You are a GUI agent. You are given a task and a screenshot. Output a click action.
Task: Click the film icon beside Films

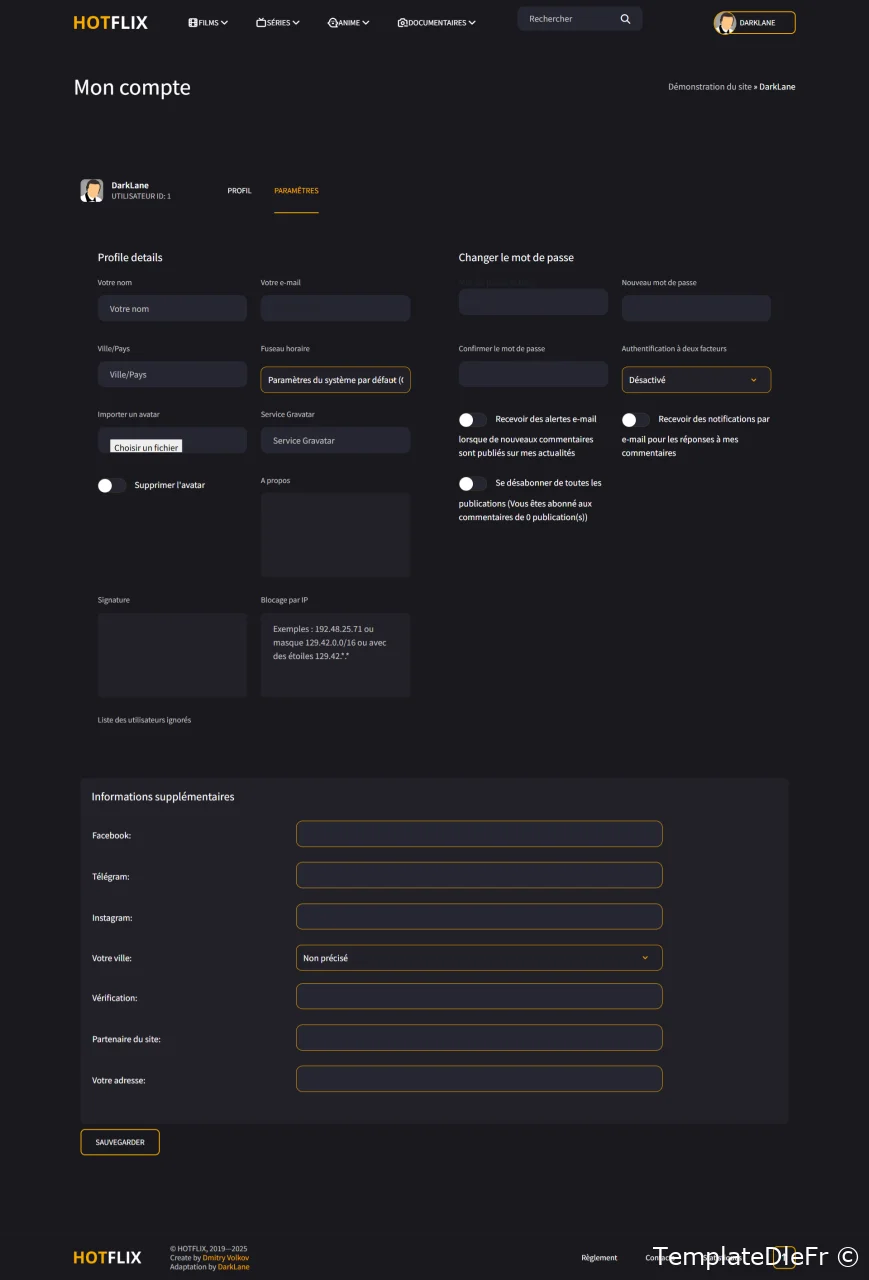(192, 22)
